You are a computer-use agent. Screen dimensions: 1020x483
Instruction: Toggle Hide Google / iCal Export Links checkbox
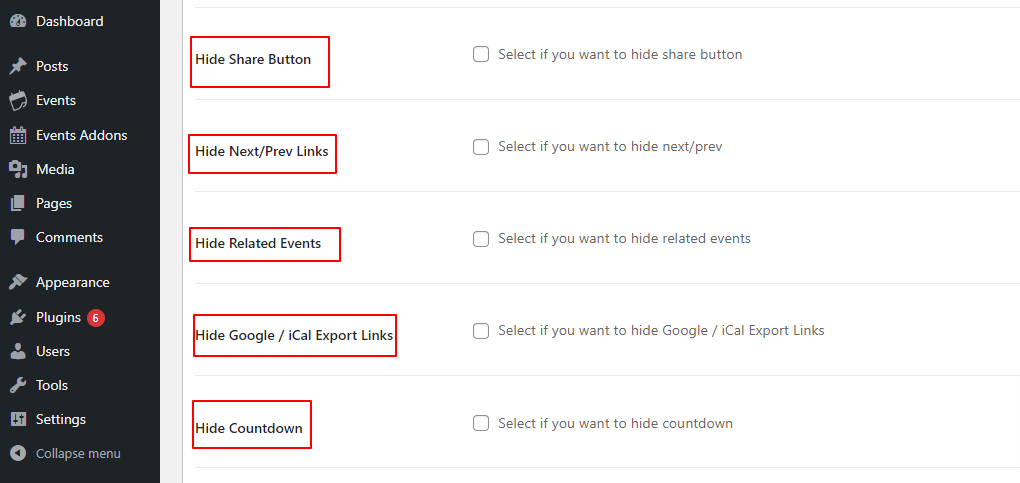[481, 331]
